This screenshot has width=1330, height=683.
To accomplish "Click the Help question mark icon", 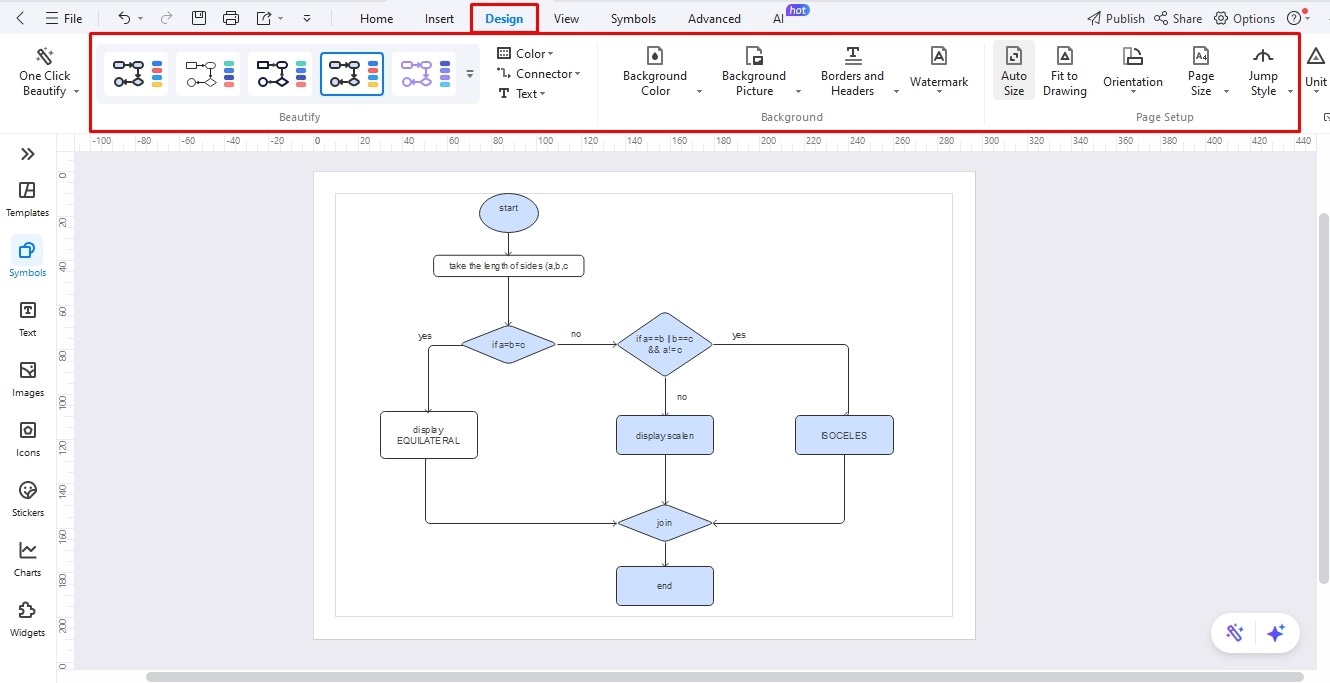I will point(1294,18).
